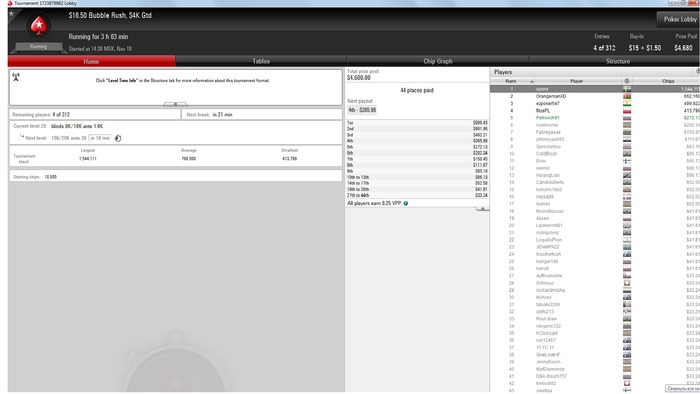Click the flag icon for rockandmicha
This screenshot has width=700, height=394.
tap(627, 290)
